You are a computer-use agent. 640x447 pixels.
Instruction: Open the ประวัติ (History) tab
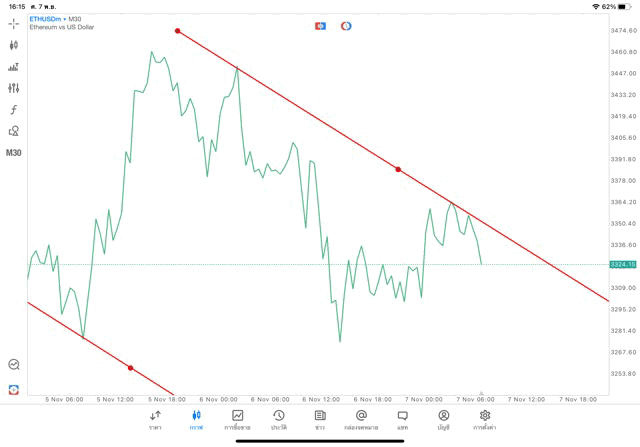point(279,419)
